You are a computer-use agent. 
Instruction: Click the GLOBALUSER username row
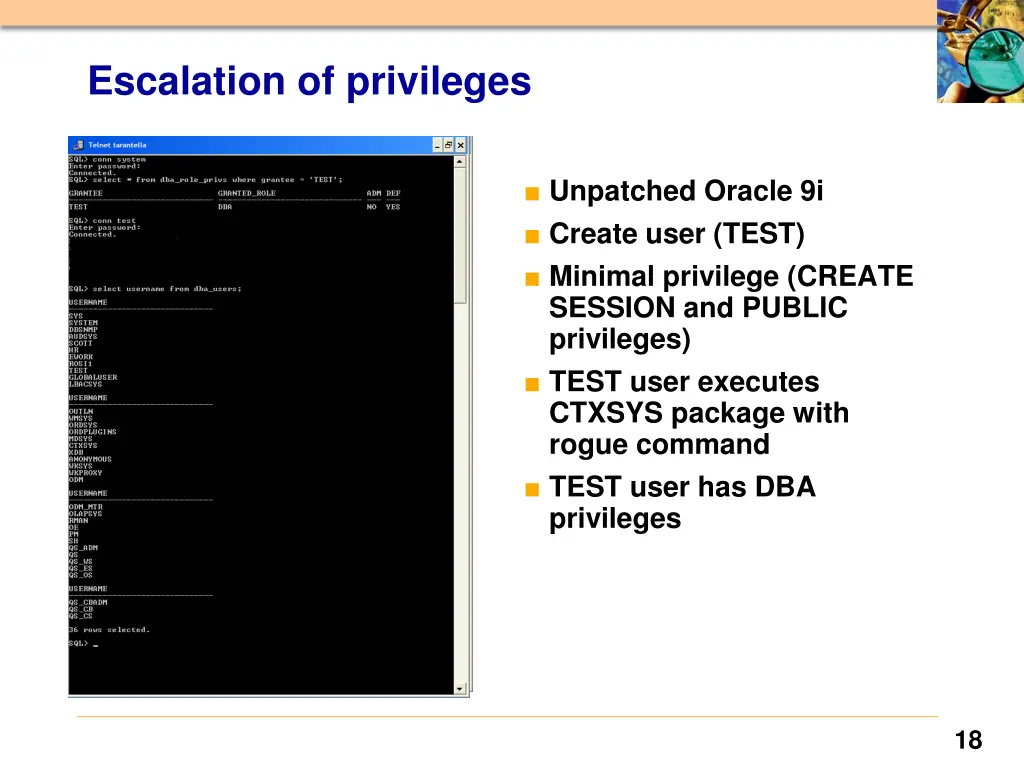point(93,377)
